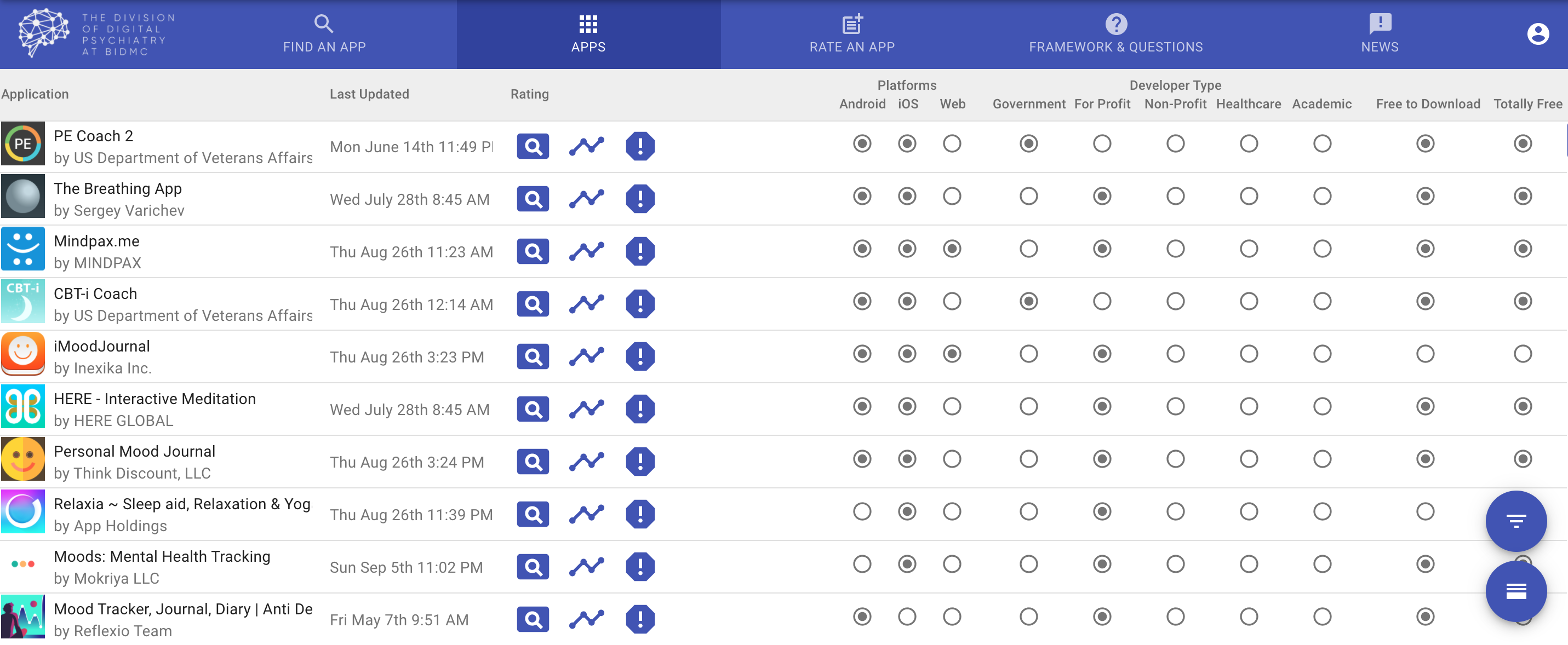
Task: Open Framework & Questions tab
Action: pos(1115,34)
